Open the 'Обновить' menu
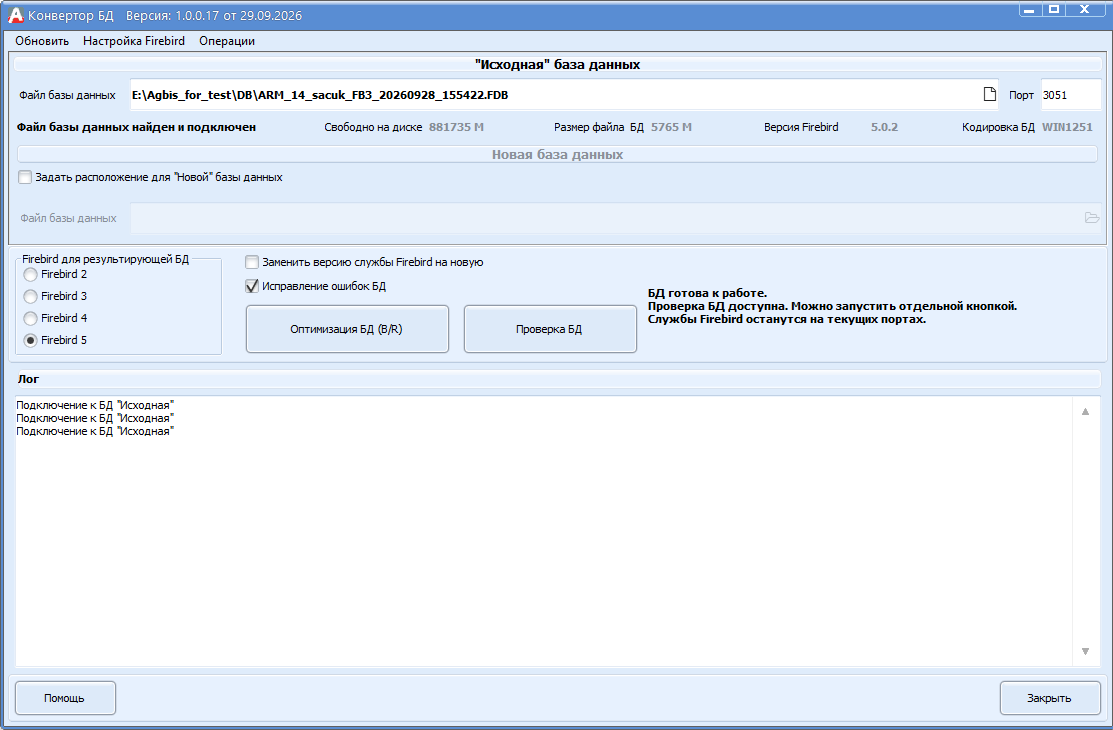This screenshot has width=1113, height=730. coord(42,41)
